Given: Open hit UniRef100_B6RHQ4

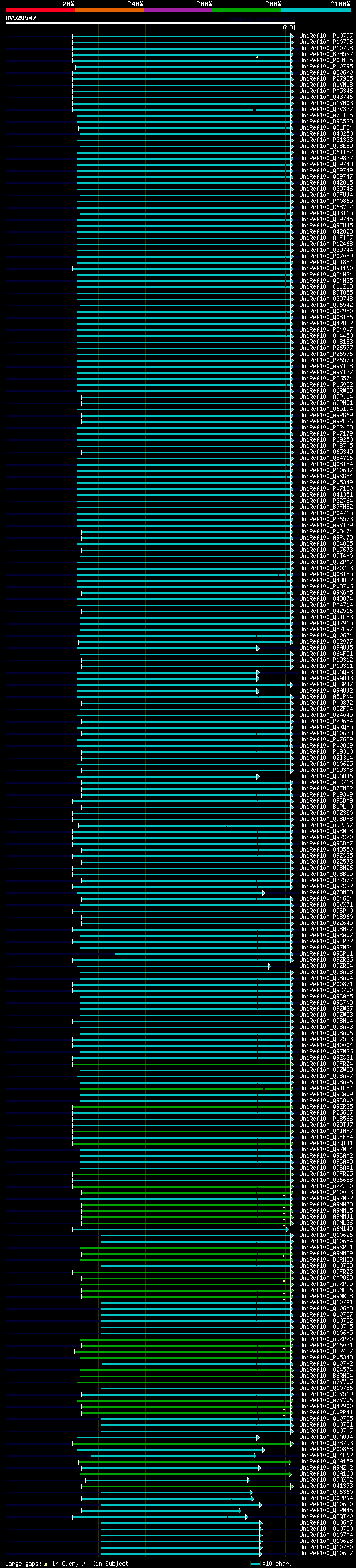Looking at the screenshot, I should [326, 1376].
